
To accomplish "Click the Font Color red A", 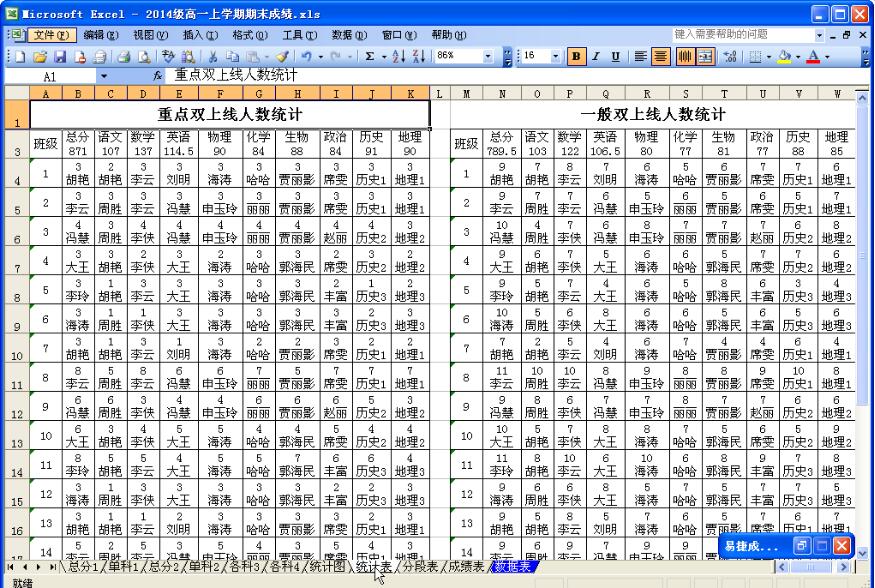I will 813,56.
